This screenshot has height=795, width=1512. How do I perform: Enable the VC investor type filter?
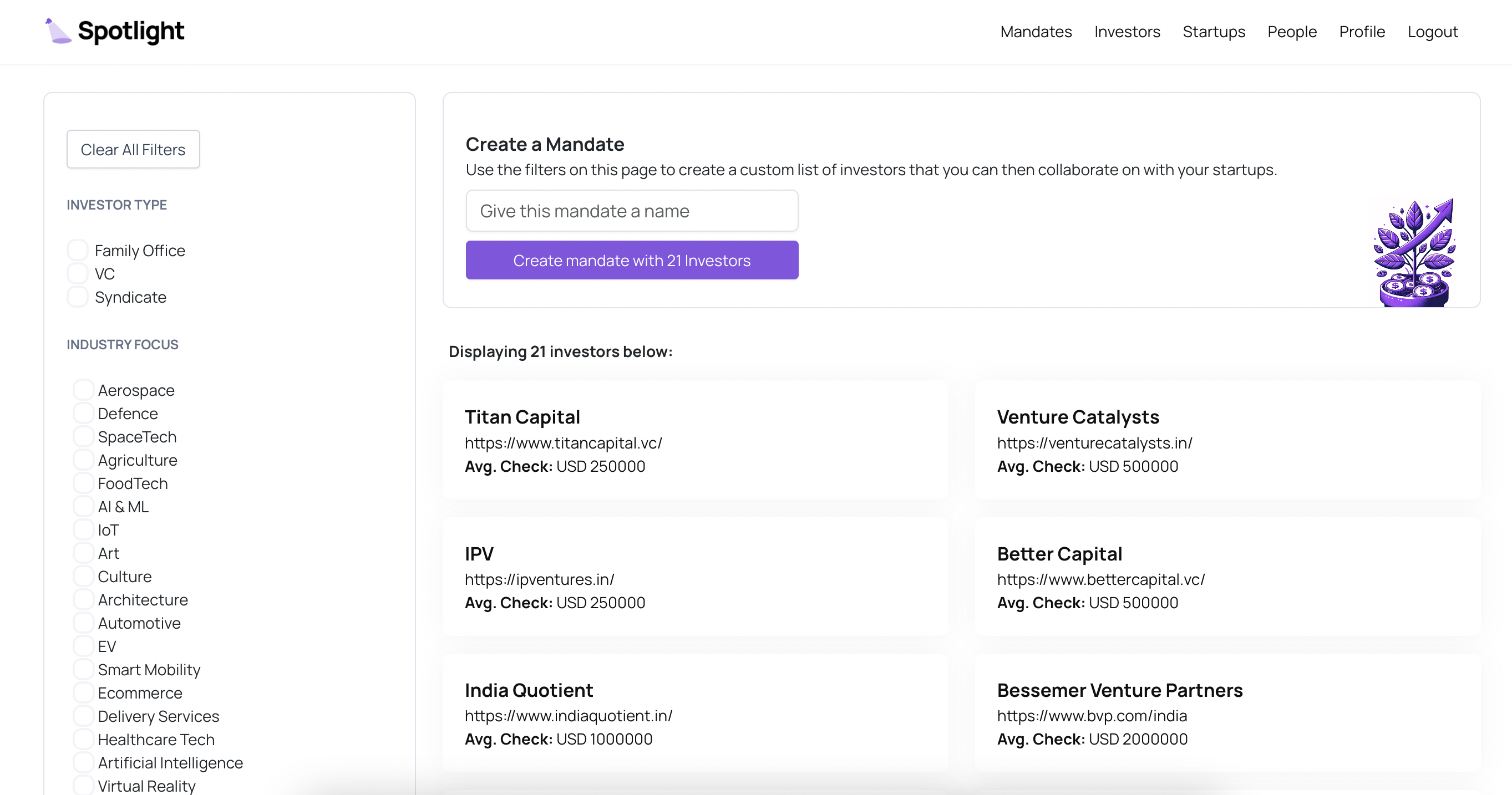pos(77,272)
